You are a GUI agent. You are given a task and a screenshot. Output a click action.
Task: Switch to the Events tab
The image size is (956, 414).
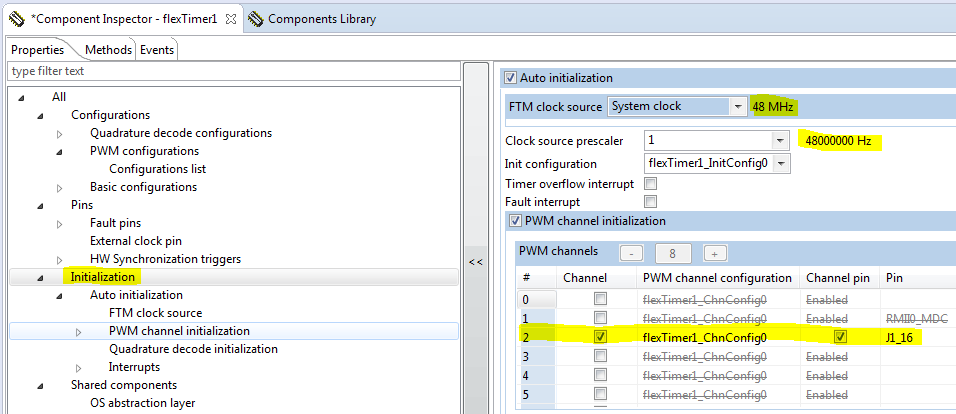[x=156, y=50]
